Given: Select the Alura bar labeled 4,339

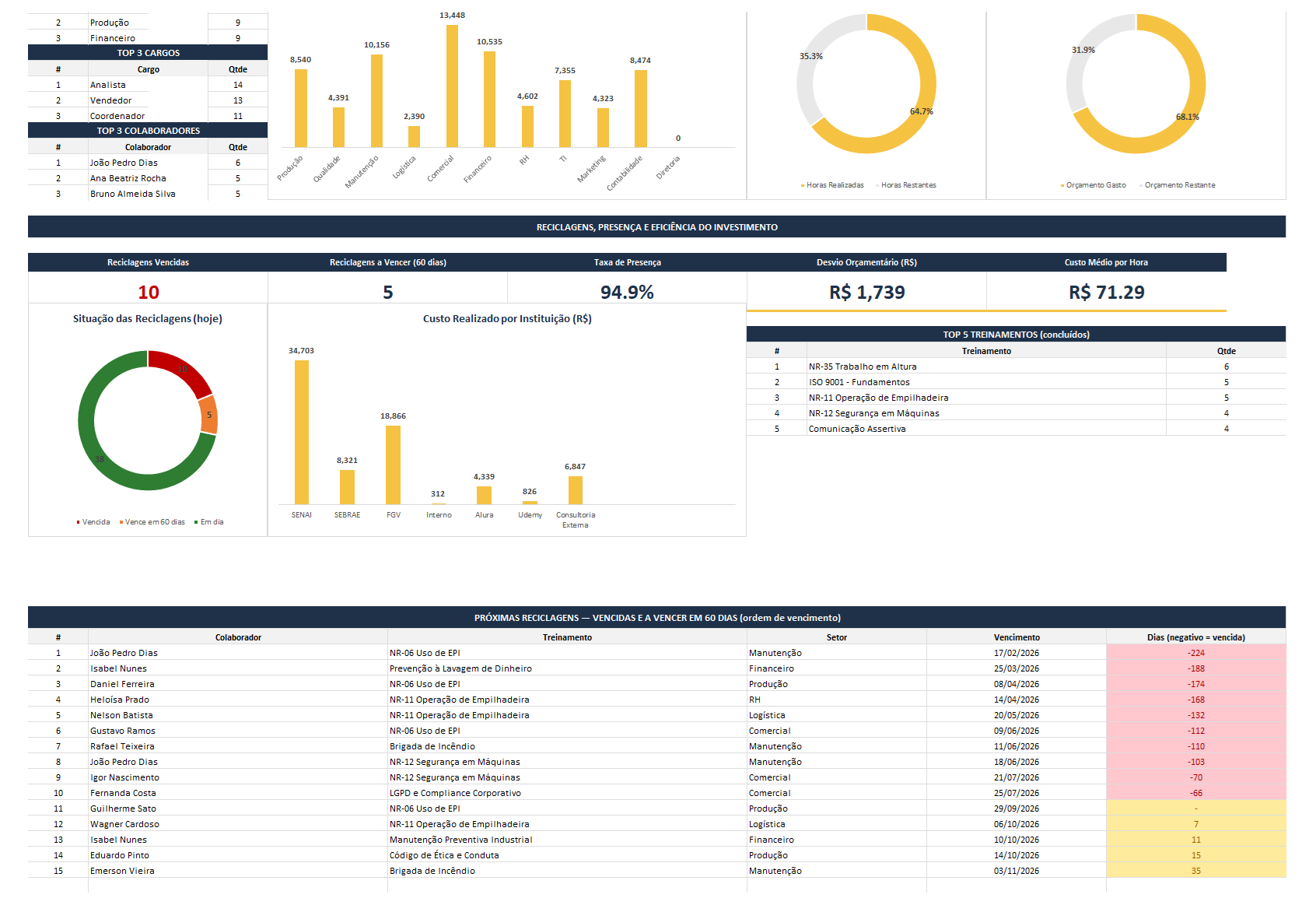Looking at the screenshot, I should point(484,495).
